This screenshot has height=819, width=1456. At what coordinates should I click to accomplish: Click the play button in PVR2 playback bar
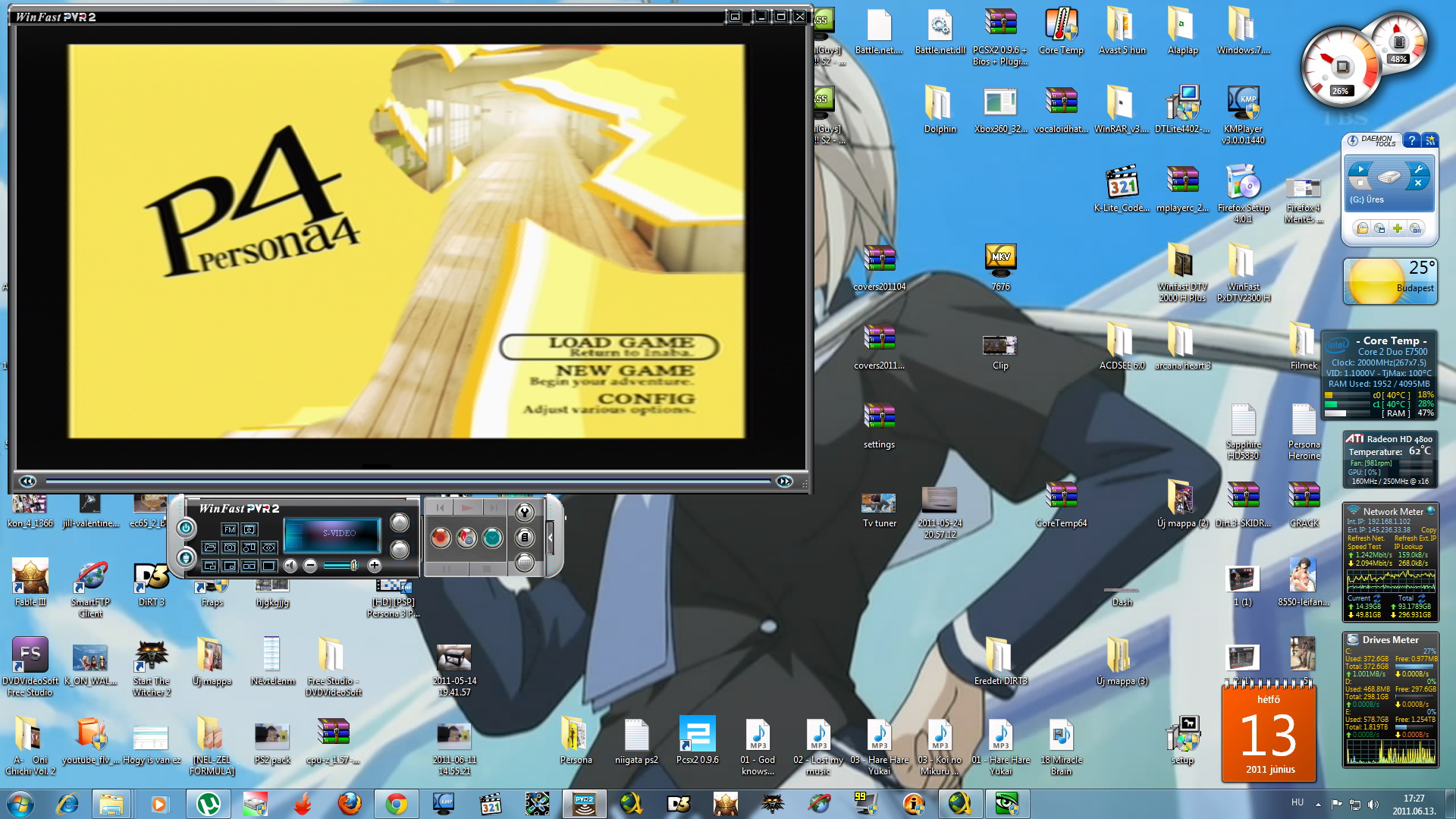[467, 507]
